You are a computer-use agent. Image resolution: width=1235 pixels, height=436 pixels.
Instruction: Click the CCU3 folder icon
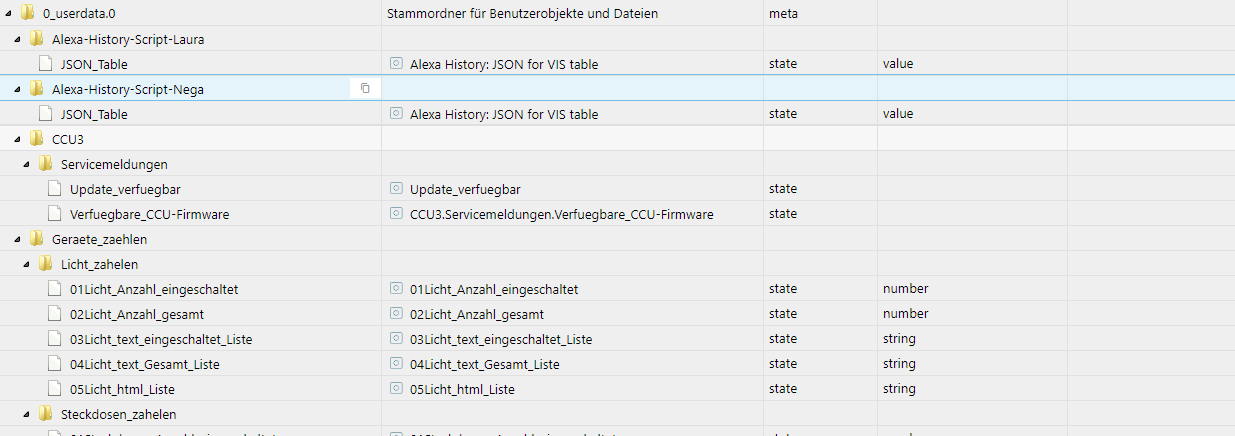(36, 139)
